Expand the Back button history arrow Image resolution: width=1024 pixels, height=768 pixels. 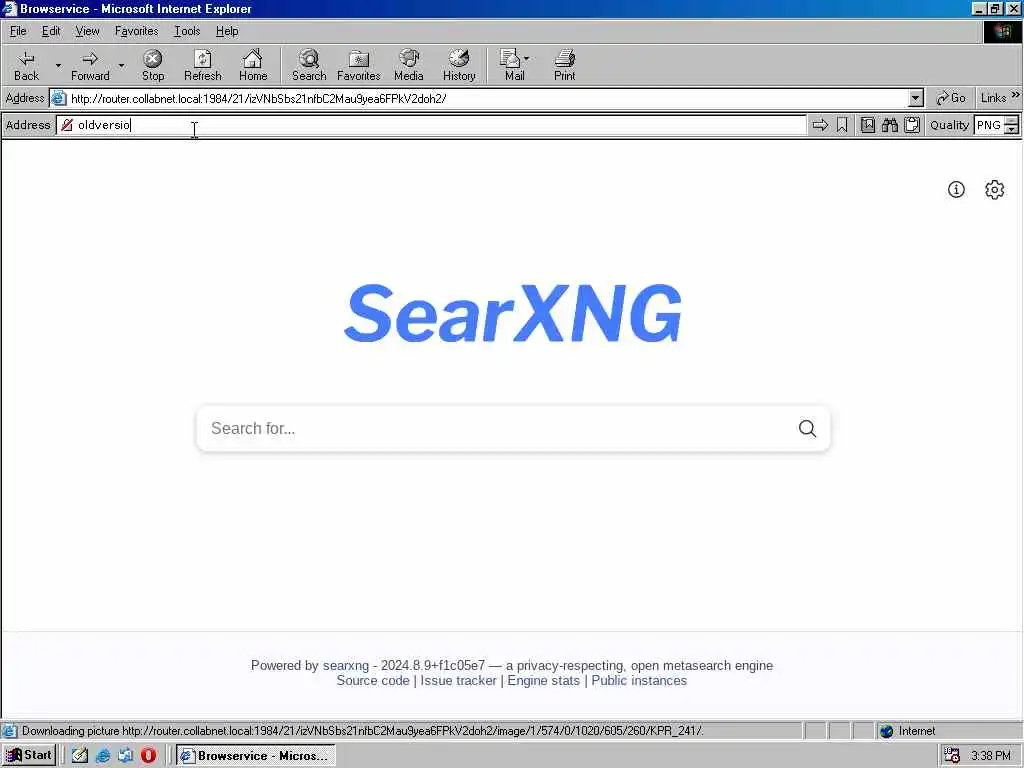click(58, 65)
